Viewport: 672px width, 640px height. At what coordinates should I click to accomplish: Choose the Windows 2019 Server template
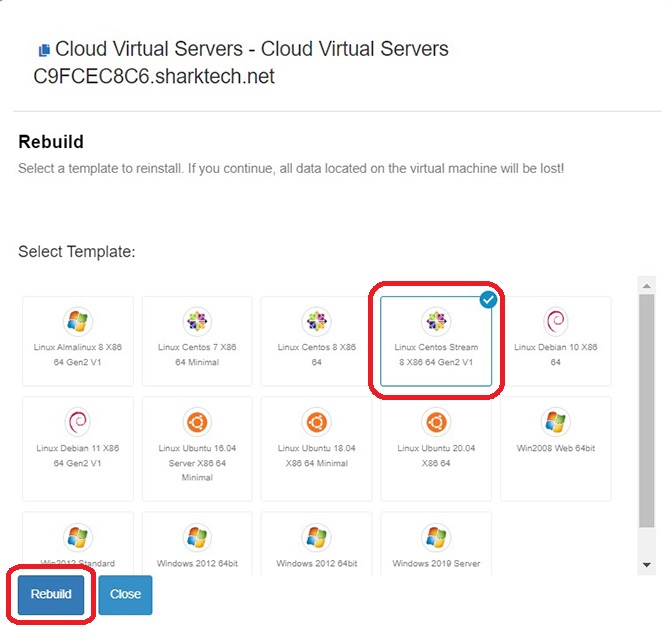point(436,543)
